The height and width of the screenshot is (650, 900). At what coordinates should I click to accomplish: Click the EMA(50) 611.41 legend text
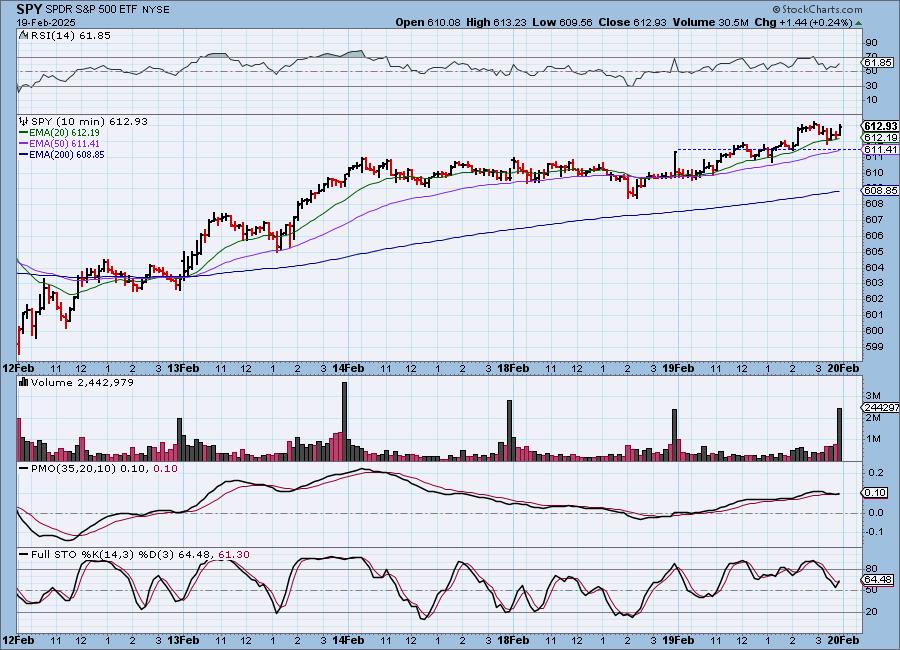coord(64,144)
